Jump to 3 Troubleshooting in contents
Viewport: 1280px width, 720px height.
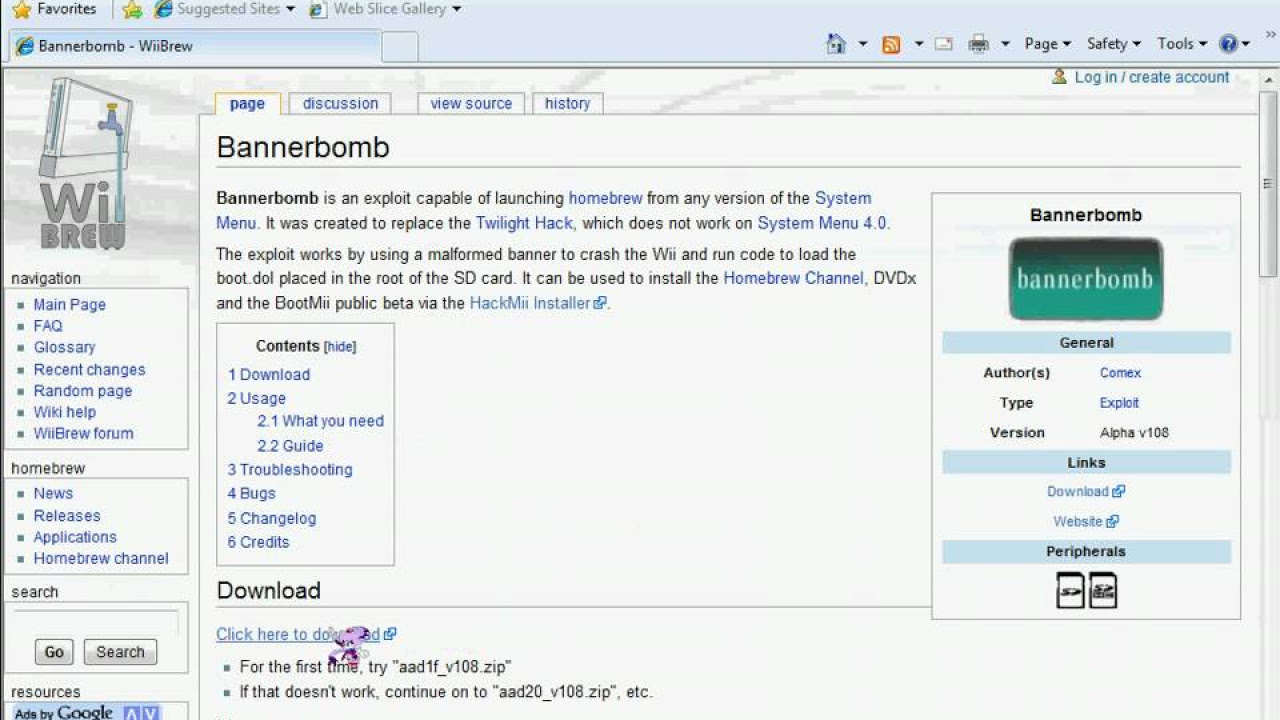tap(290, 469)
